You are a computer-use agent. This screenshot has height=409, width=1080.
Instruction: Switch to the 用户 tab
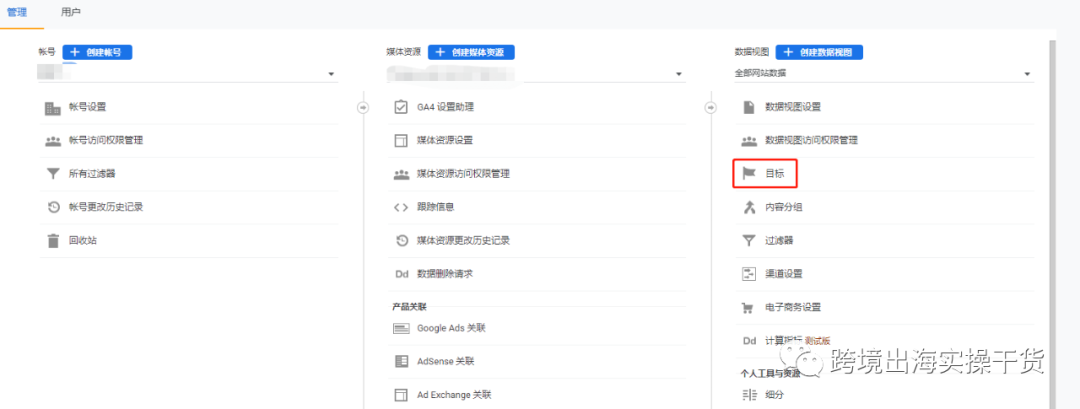[x=72, y=12]
